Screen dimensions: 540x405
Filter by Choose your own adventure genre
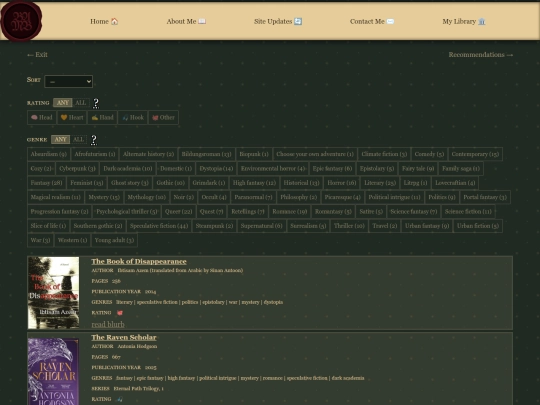tap(315, 154)
